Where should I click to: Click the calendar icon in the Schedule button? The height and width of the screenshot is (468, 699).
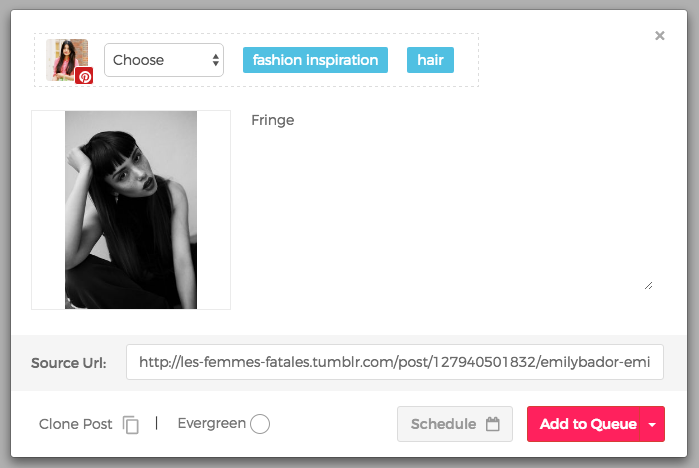click(493, 423)
